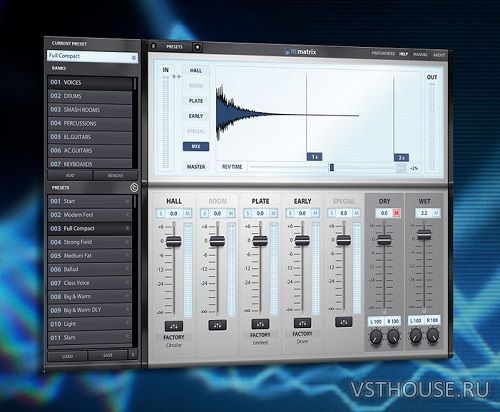Viewport: 500px width, 412px height.
Task: Click the REV TIME slider handle
Action: click(x=332, y=167)
